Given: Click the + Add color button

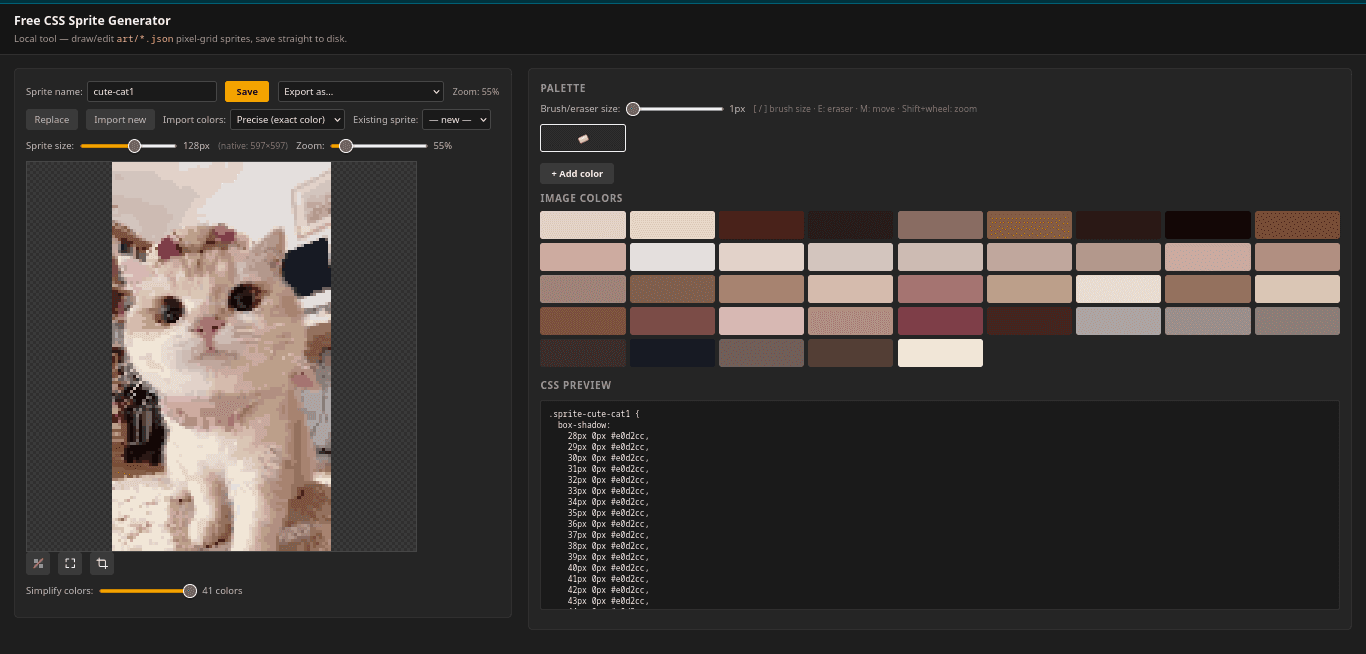Looking at the screenshot, I should click(x=577, y=174).
